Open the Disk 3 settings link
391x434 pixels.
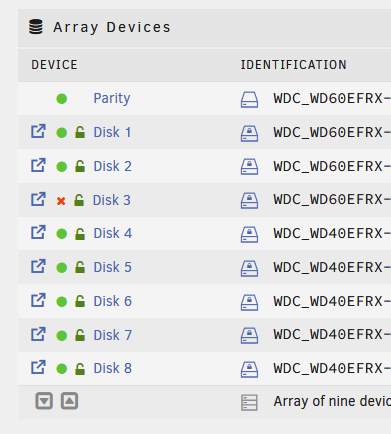(x=112, y=200)
